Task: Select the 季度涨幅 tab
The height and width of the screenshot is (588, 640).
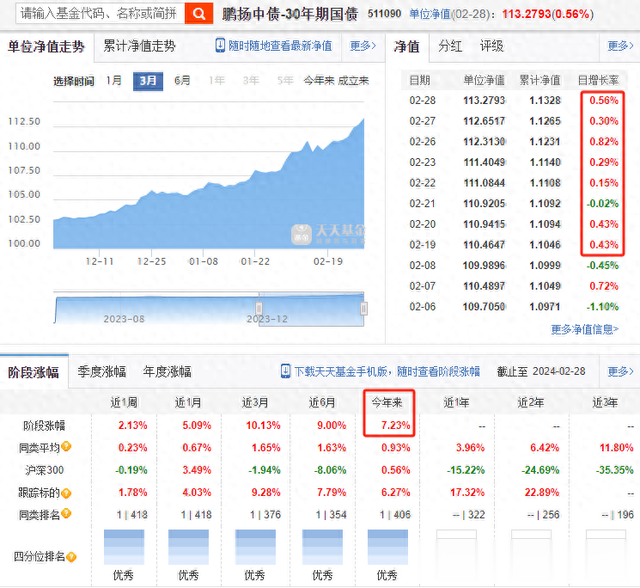Action: pyautogui.click(x=102, y=371)
